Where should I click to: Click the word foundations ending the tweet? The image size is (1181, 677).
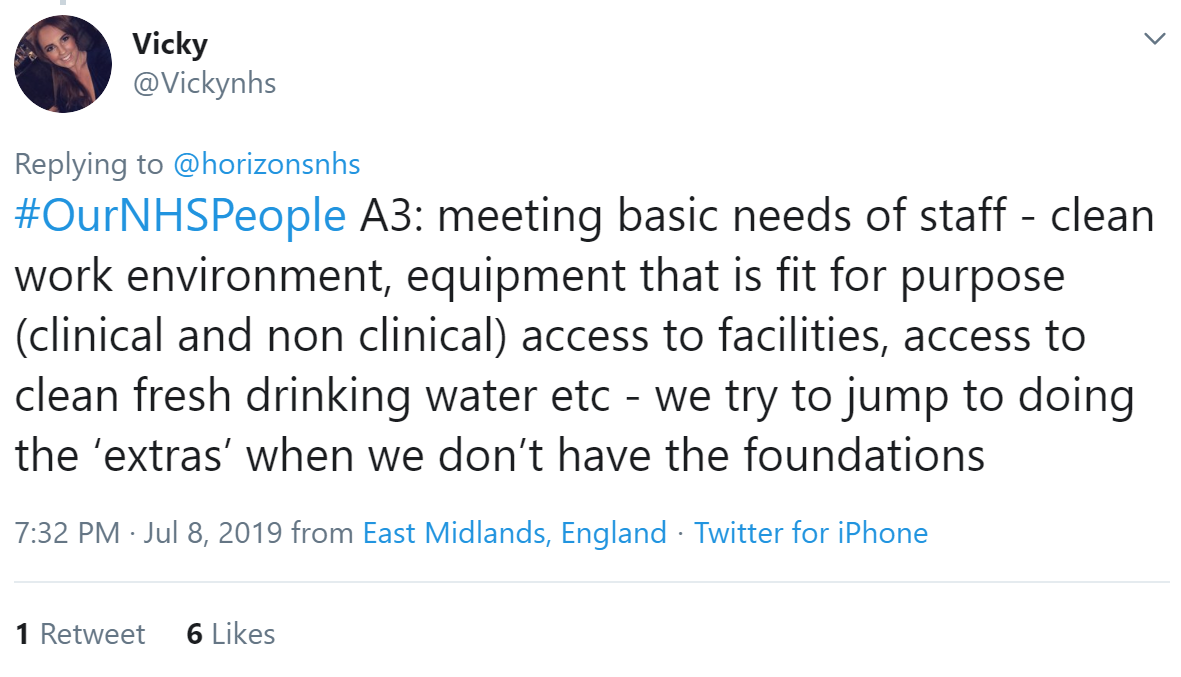pos(864,456)
